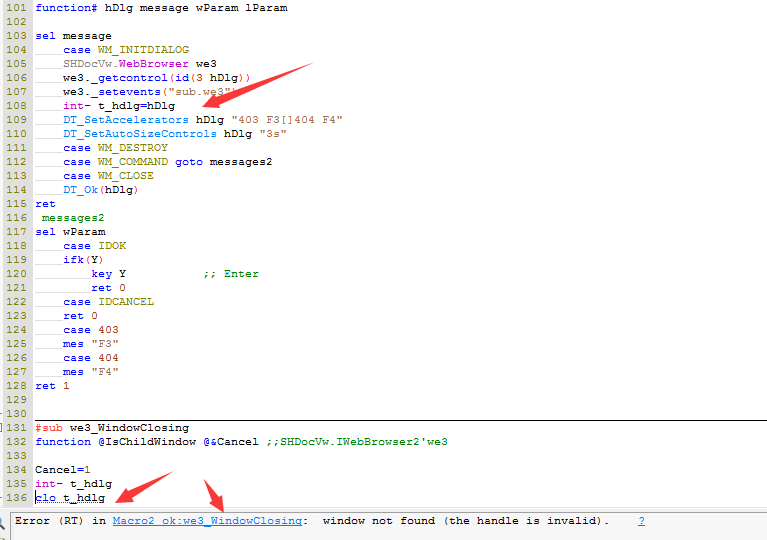Click the ";; Enter" comment
767x540 pixels.
click(x=231, y=274)
